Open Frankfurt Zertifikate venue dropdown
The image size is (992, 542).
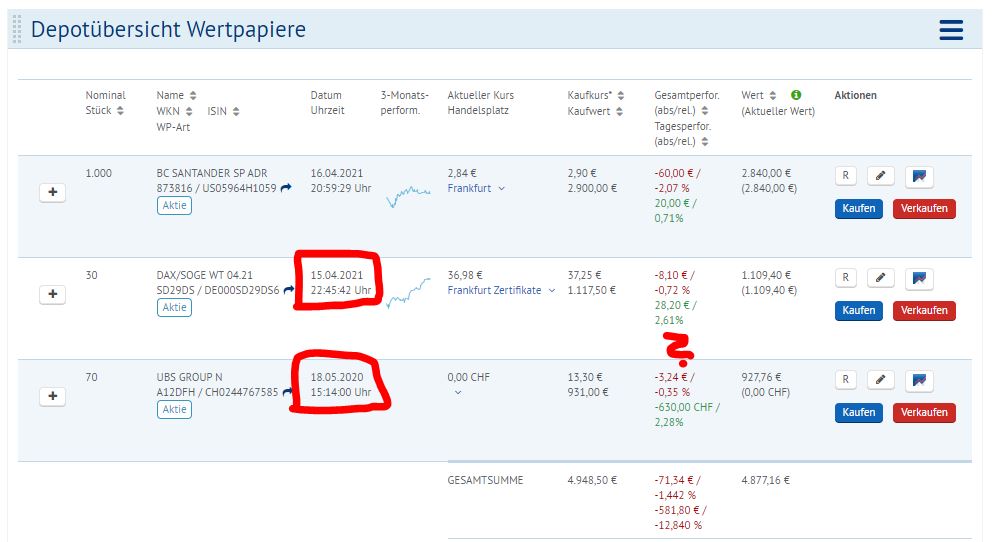pyautogui.click(x=552, y=290)
